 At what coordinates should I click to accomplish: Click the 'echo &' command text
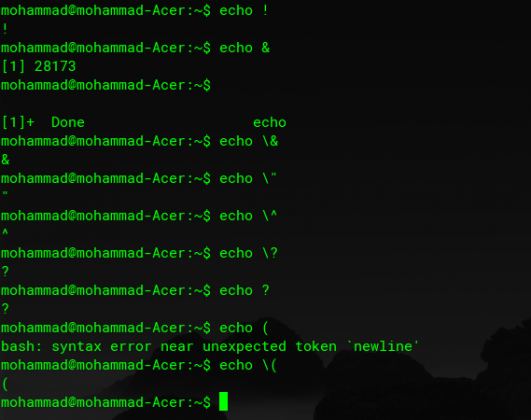[x=245, y=48]
